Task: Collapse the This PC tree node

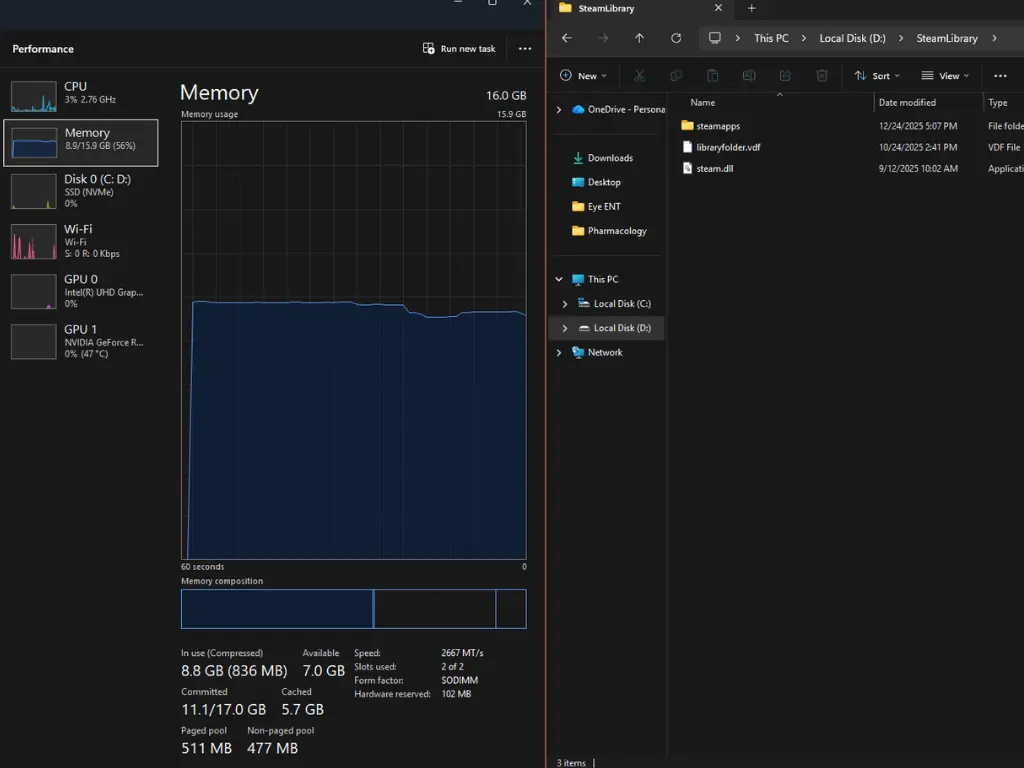Action: click(x=559, y=279)
